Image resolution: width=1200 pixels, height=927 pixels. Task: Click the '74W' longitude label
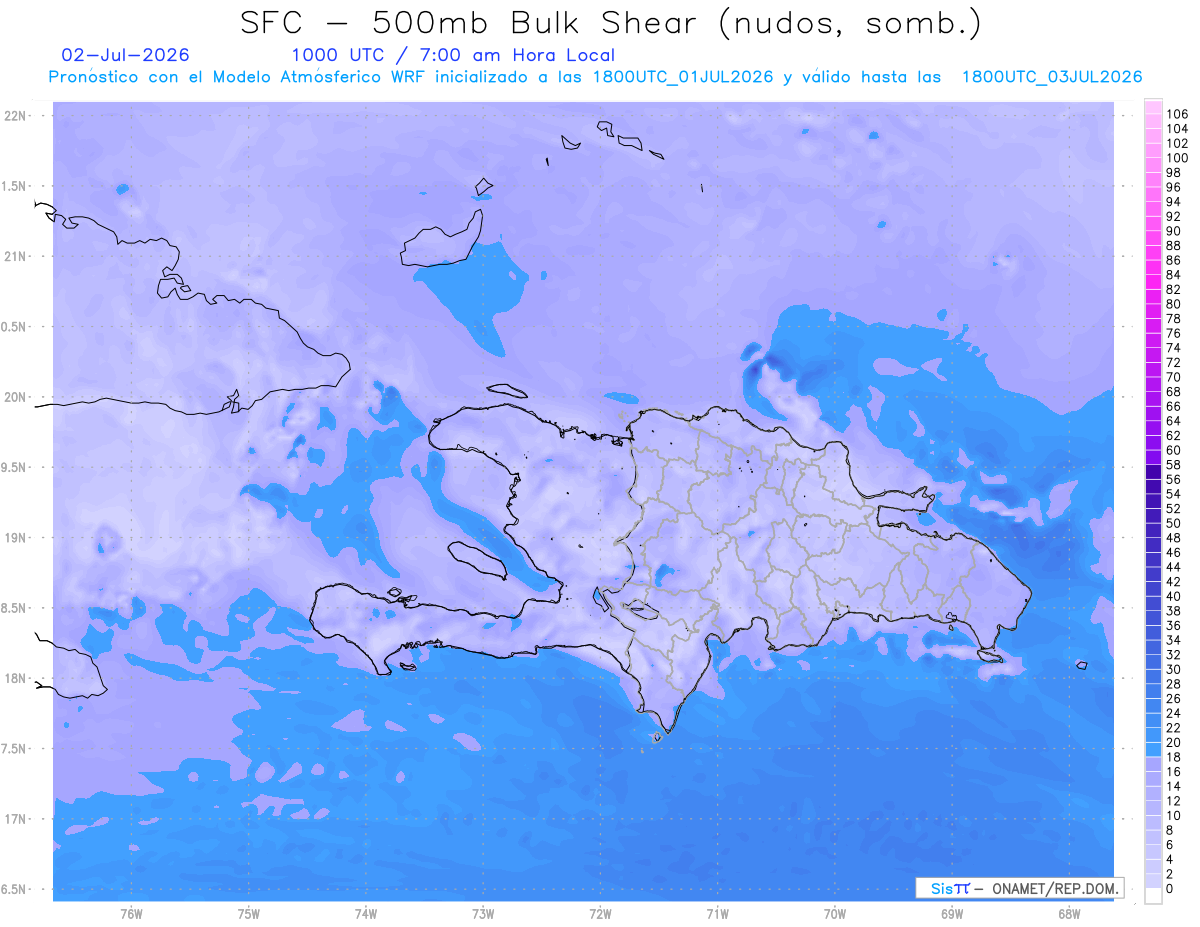pos(365,913)
